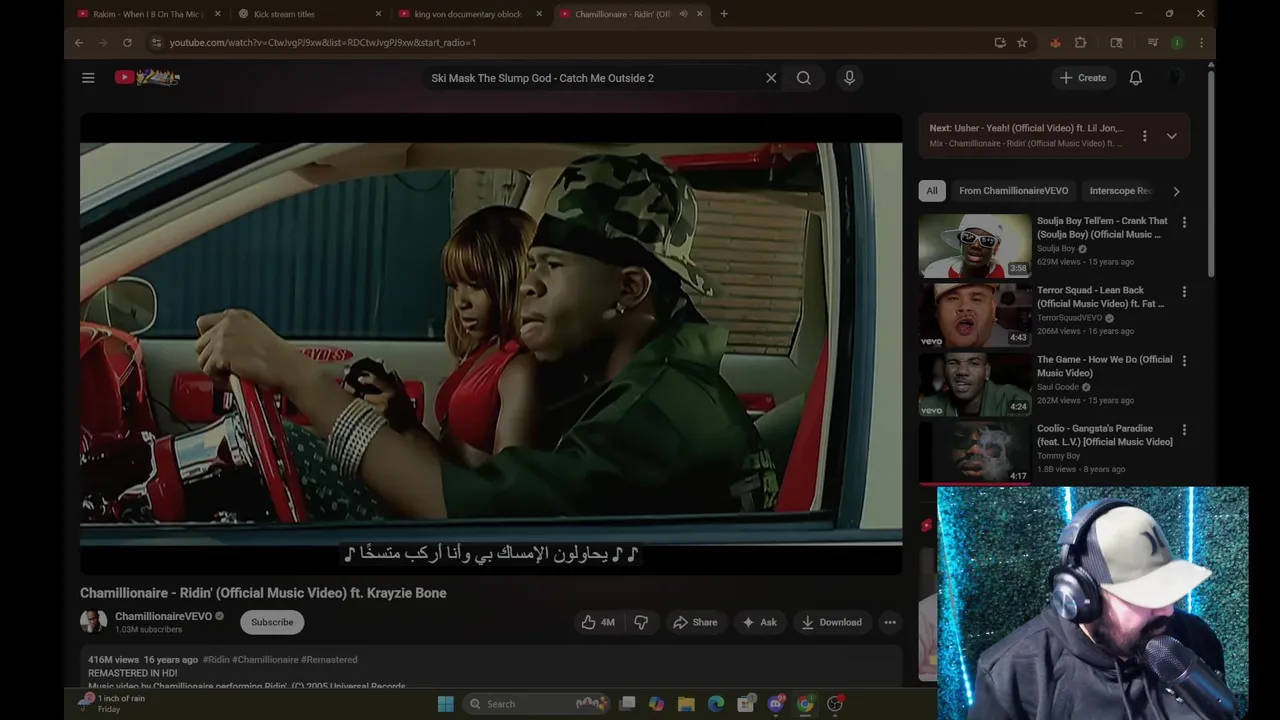Open the weather widget 1 inch of rain

click(x=112, y=704)
